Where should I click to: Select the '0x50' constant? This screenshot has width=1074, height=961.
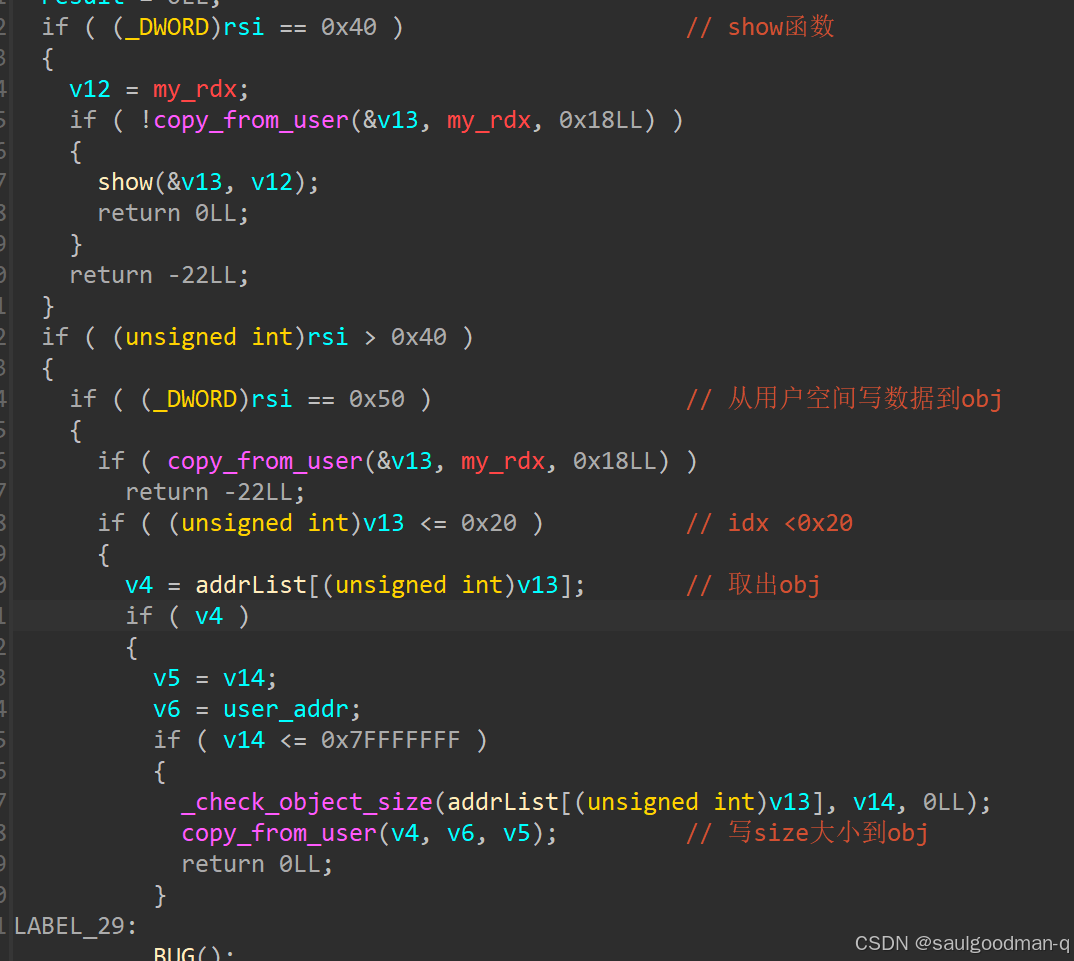[x=377, y=399]
